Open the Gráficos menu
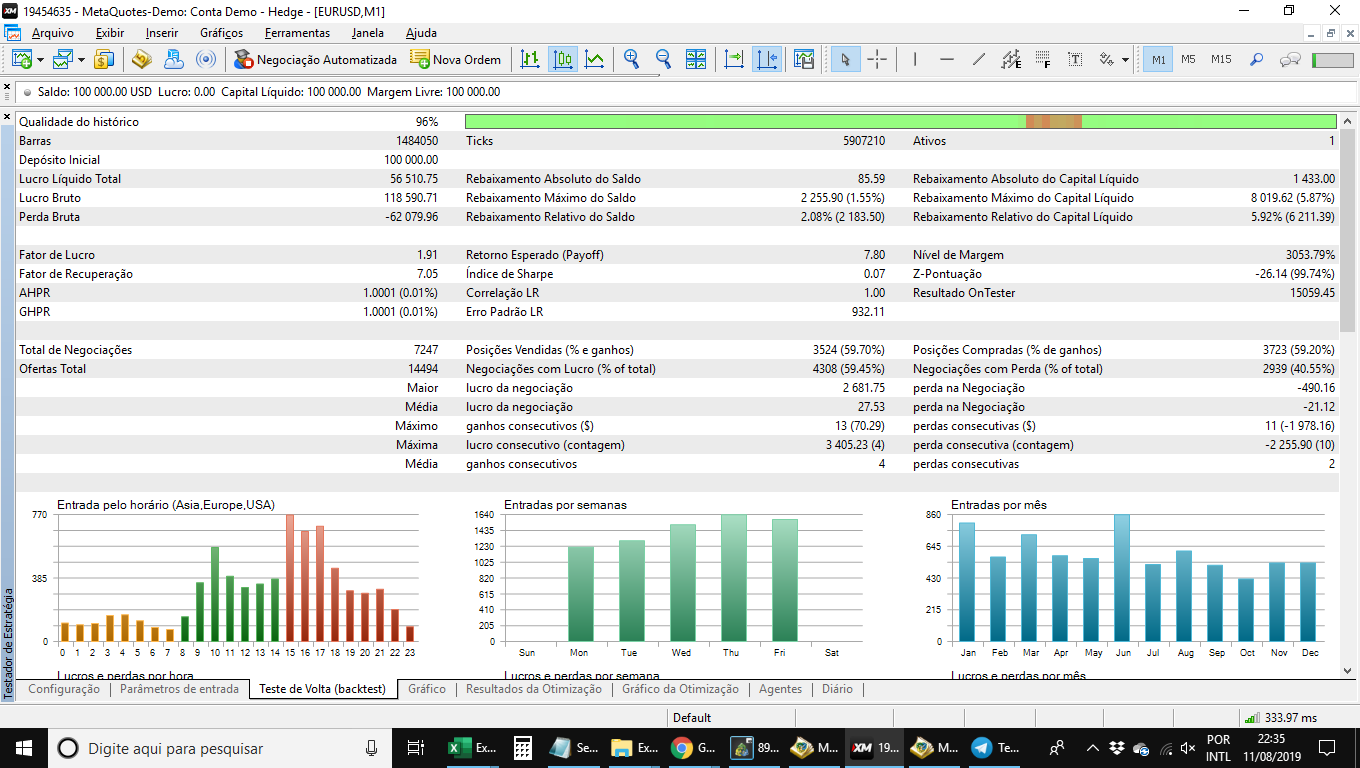 pyautogui.click(x=221, y=33)
